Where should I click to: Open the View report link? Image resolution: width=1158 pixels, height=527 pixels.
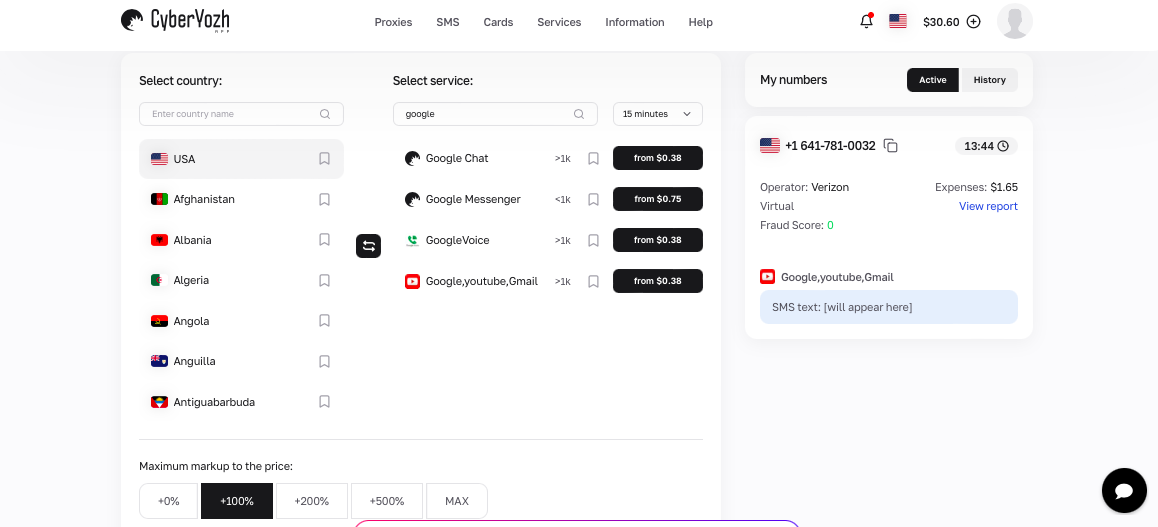point(988,207)
